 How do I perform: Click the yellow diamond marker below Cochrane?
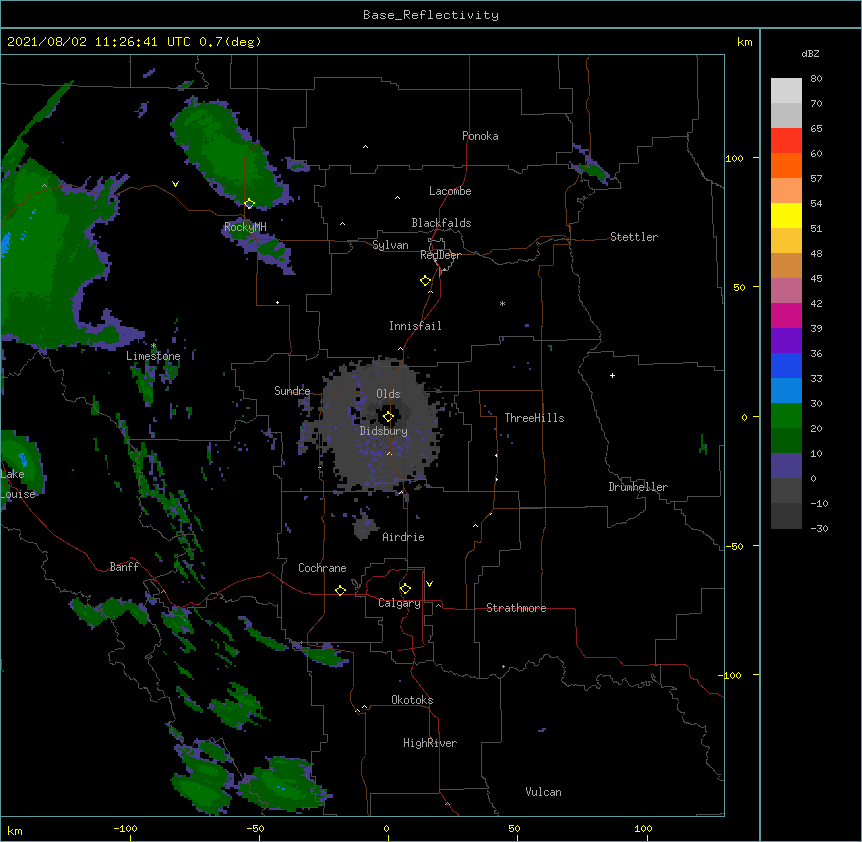point(340,590)
